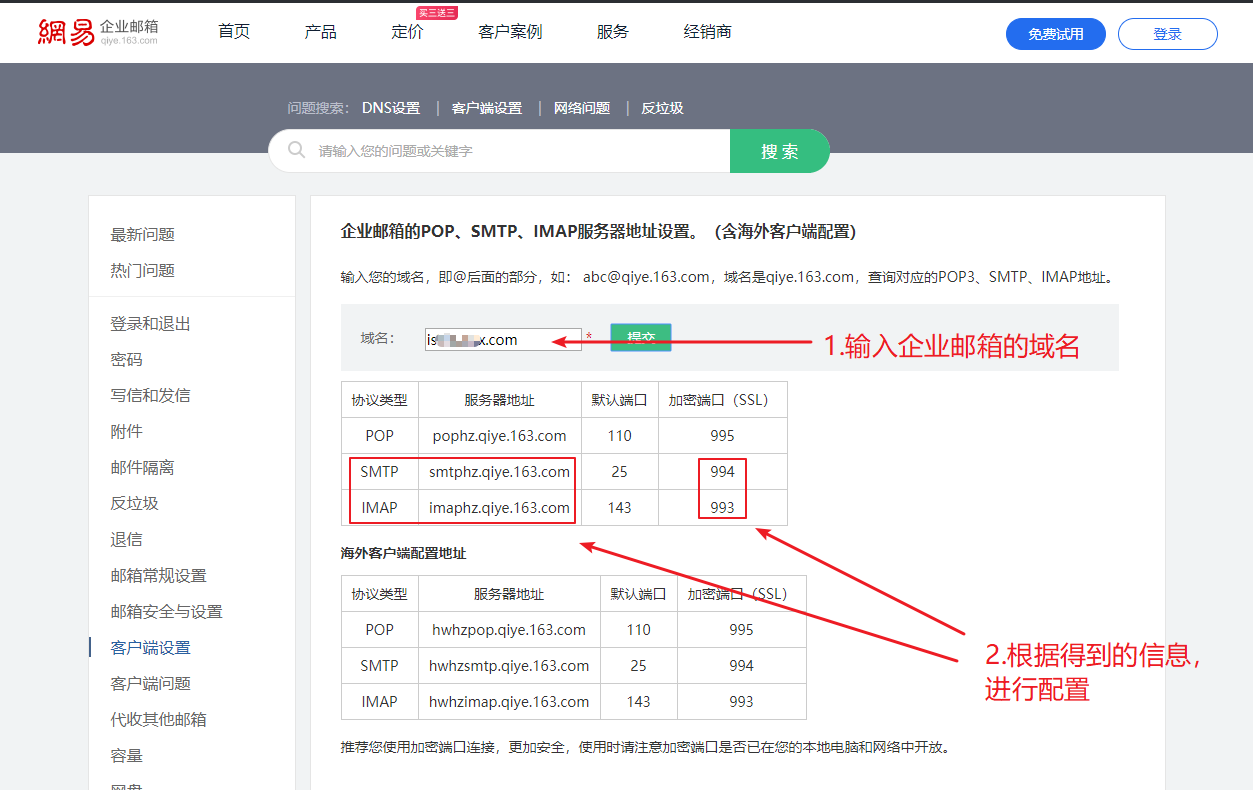Select 热门问题 in the sidebar
The width and height of the screenshot is (1253, 790).
(x=143, y=270)
